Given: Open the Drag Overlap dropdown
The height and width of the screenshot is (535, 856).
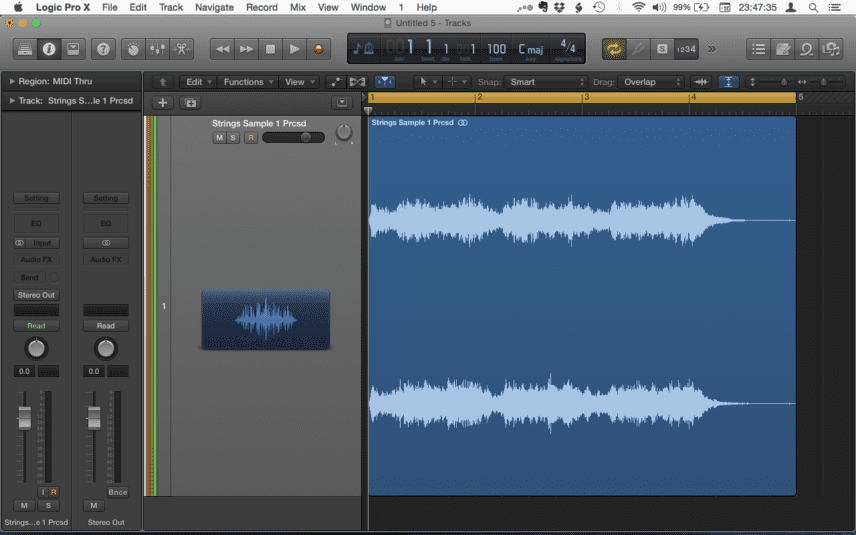Looking at the screenshot, I should [650, 82].
